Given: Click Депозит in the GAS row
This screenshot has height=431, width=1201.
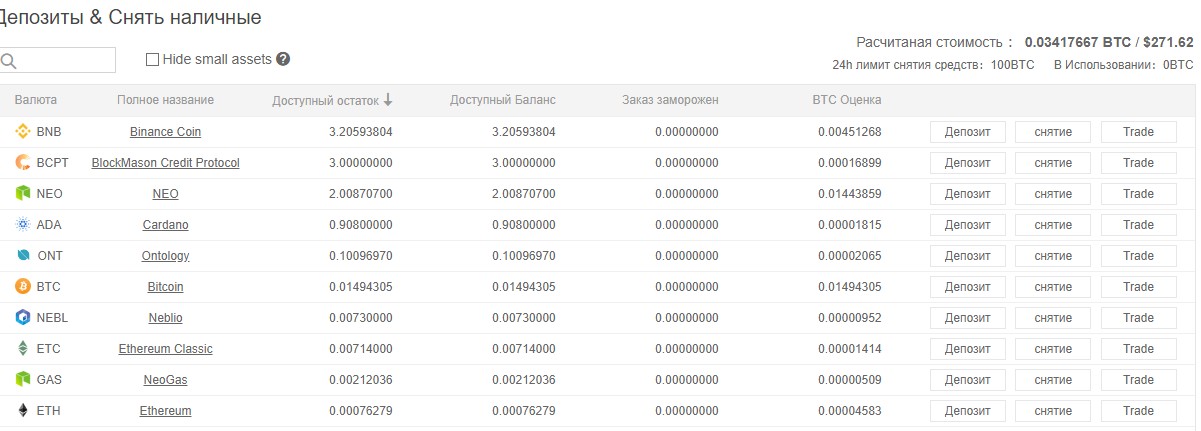Looking at the screenshot, I should 968,380.
